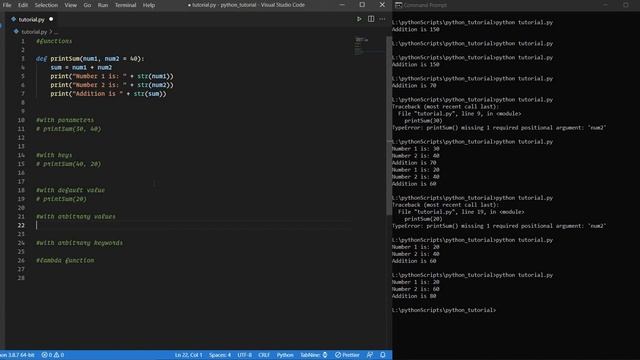640x360 pixels.
Task: Open the File menu
Action: (7, 5)
